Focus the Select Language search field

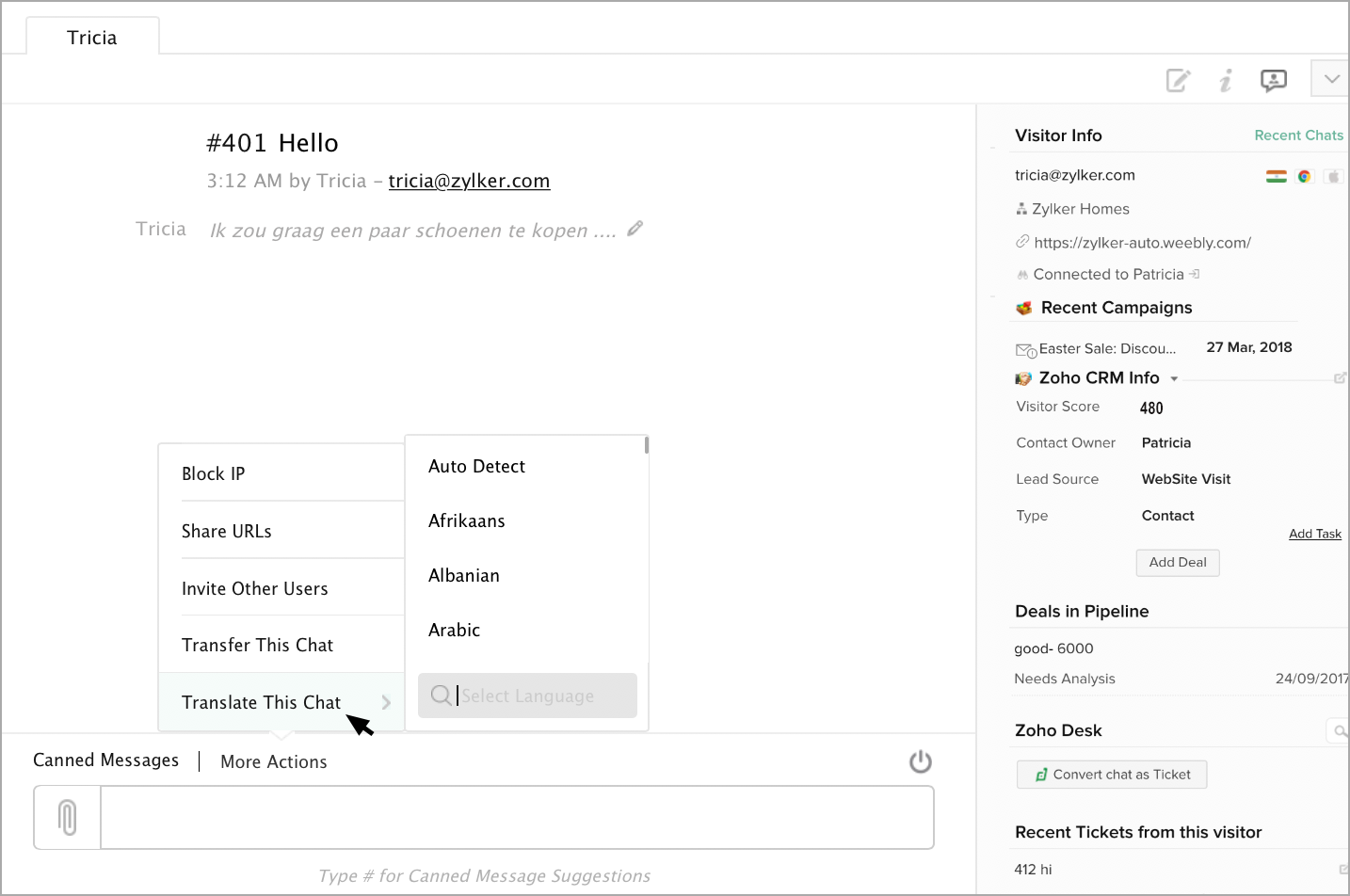(527, 696)
